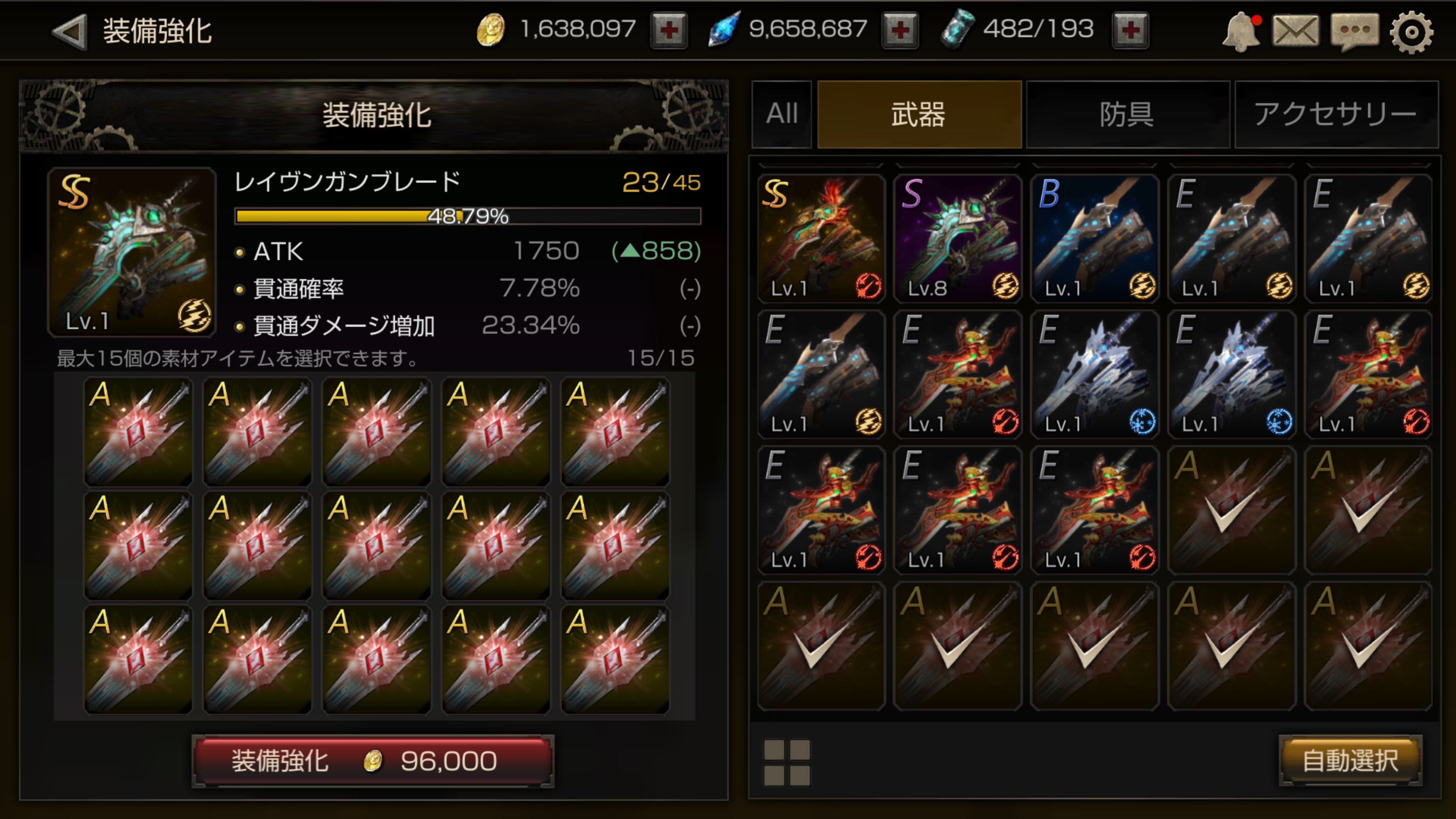The image size is (1456, 819).
Task: Add gold coins with the plus button
Action: (x=668, y=30)
